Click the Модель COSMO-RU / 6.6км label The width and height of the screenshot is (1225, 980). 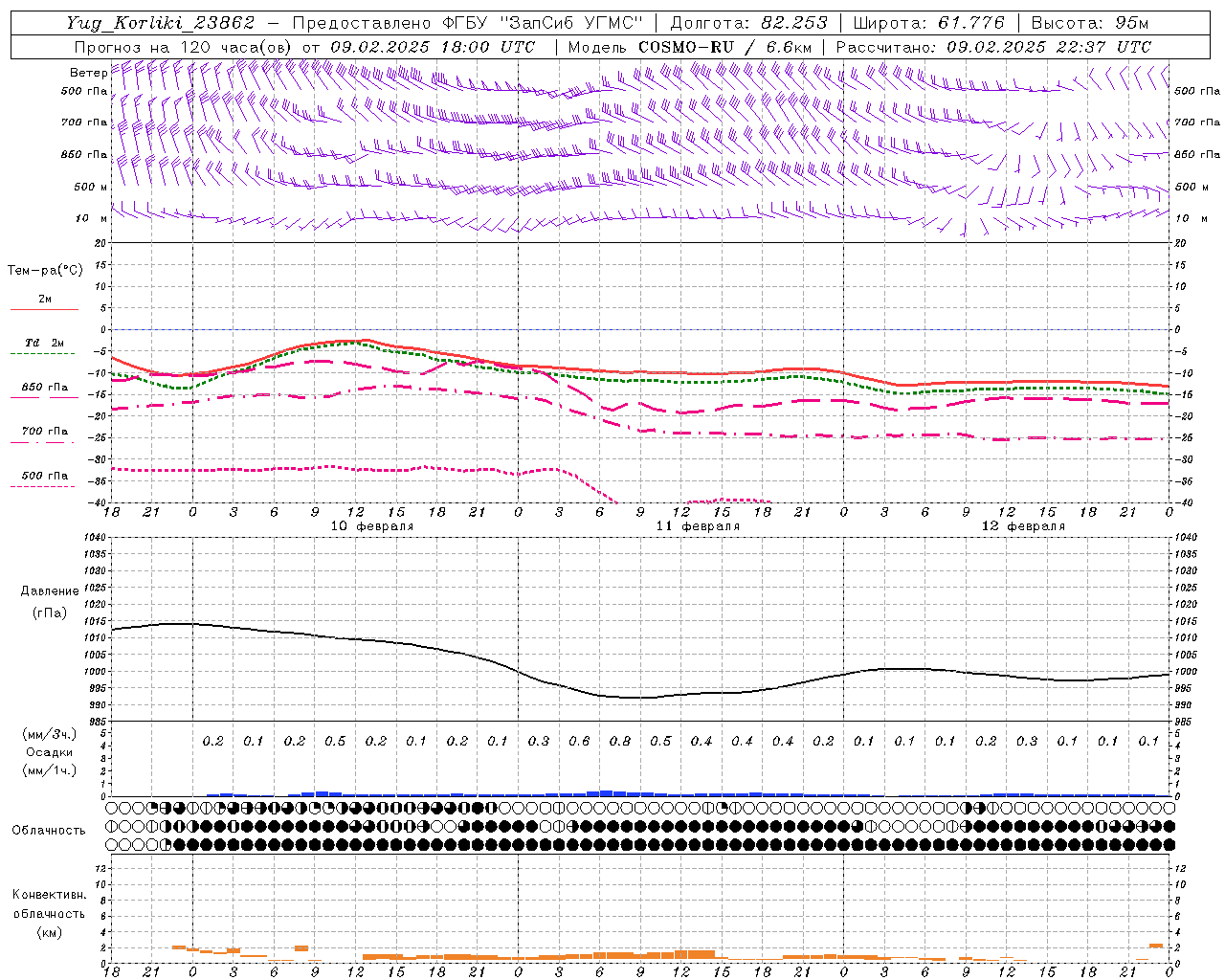click(690, 47)
